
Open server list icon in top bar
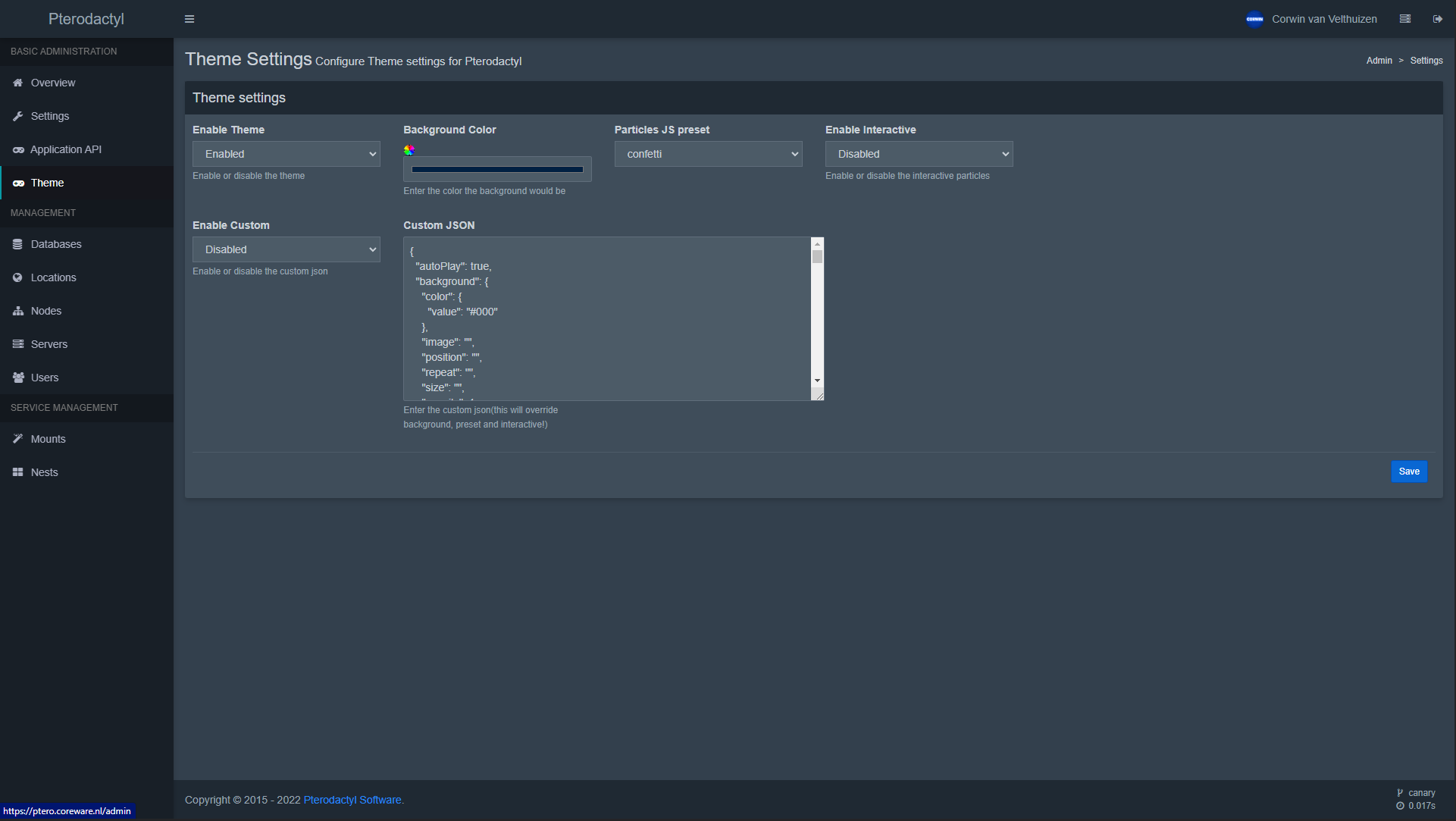point(1405,19)
